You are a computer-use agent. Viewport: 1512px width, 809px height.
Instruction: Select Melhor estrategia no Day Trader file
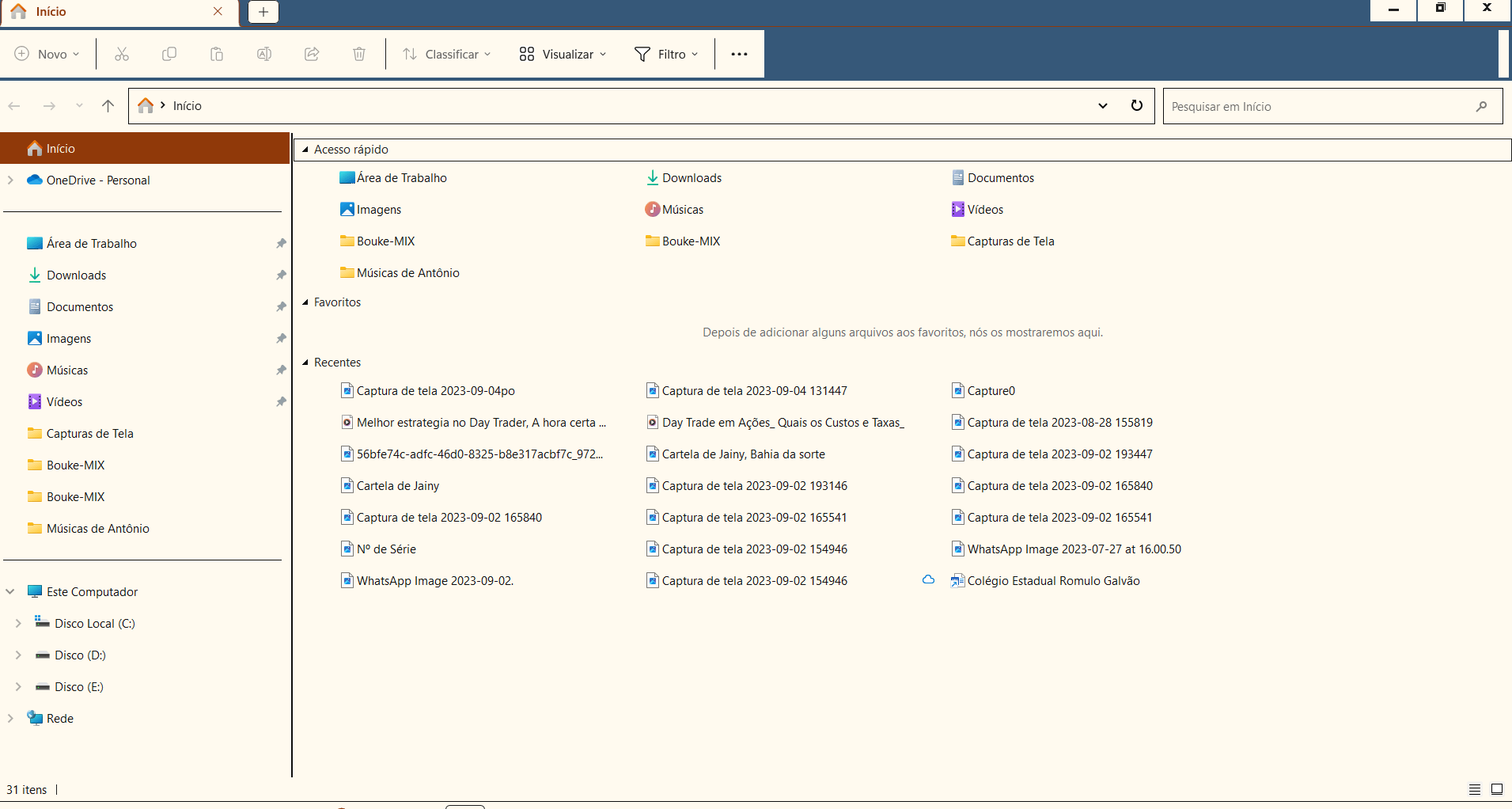click(x=474, y=423)
